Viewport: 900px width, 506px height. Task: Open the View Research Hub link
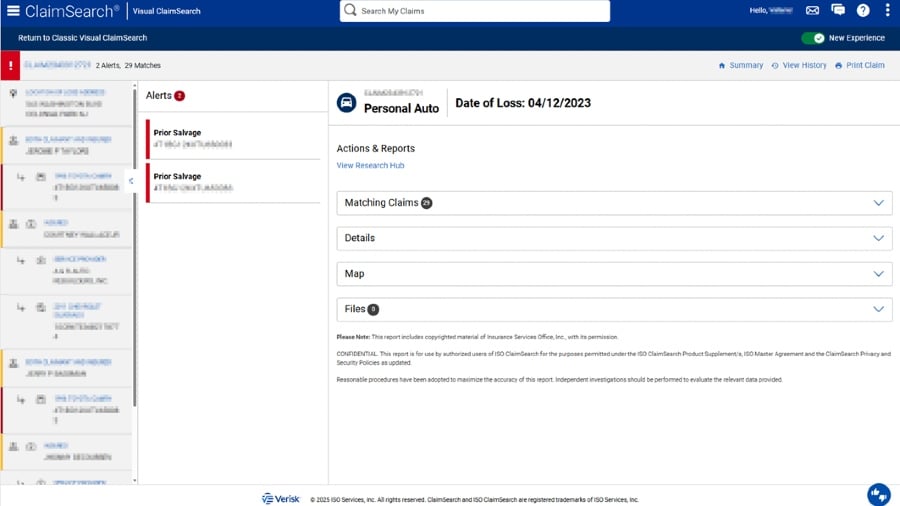[x=370, y=165]
